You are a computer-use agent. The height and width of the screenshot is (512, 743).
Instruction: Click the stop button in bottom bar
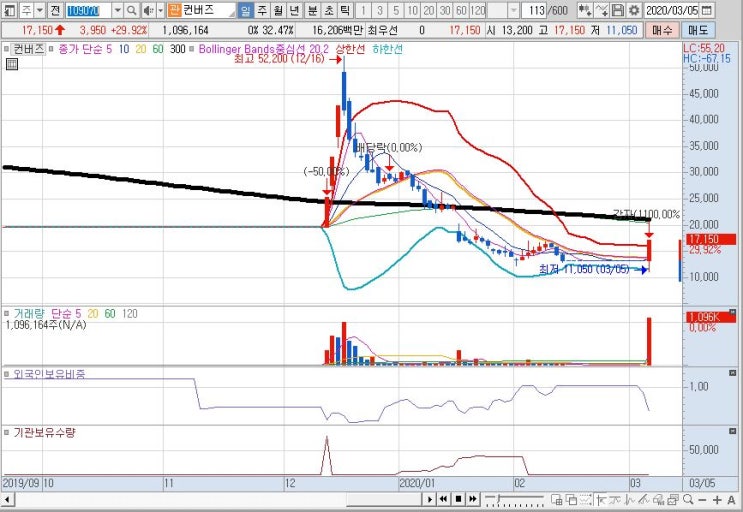pos(458,499)
